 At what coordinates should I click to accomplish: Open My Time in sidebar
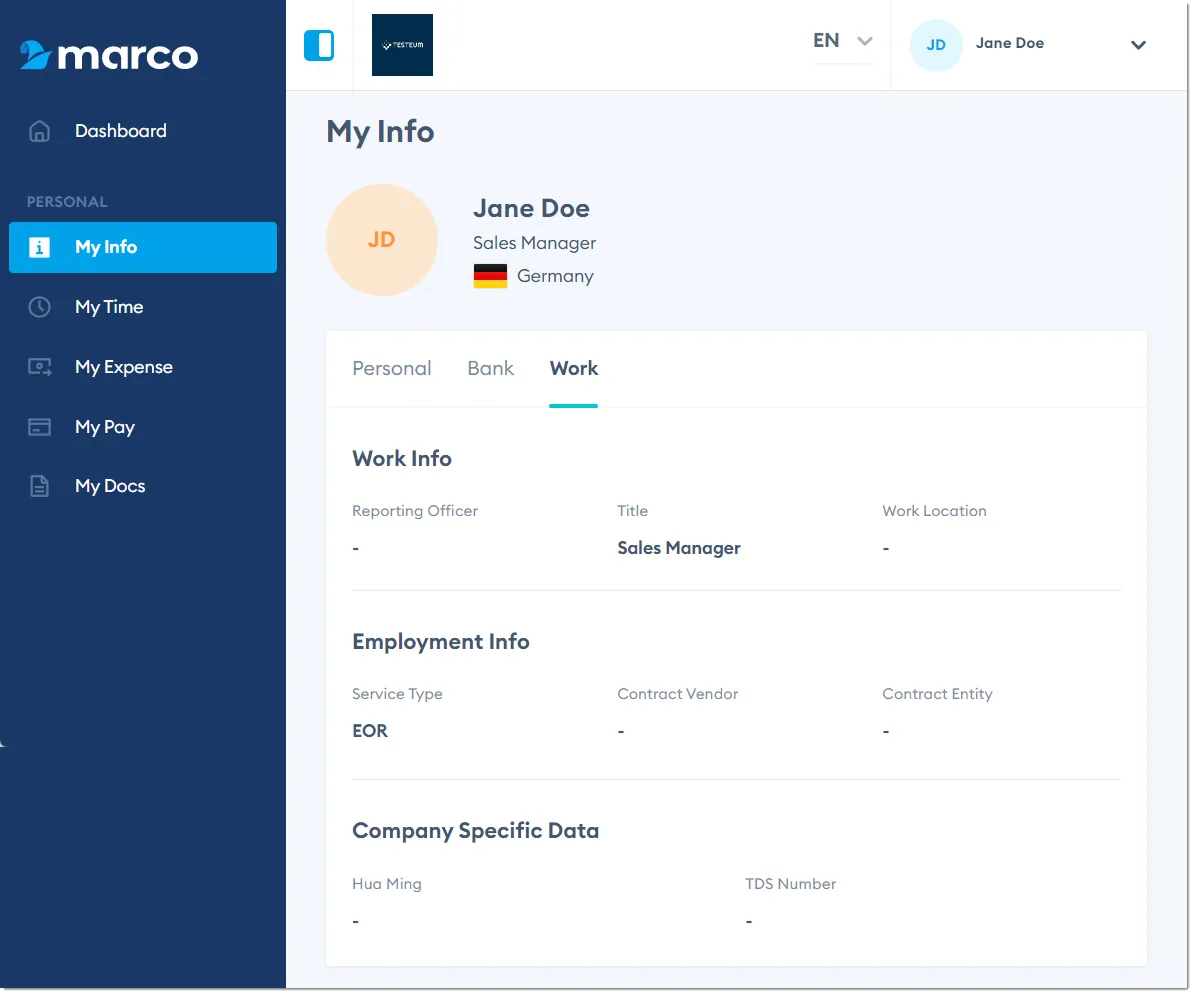[x=143, y=307]
